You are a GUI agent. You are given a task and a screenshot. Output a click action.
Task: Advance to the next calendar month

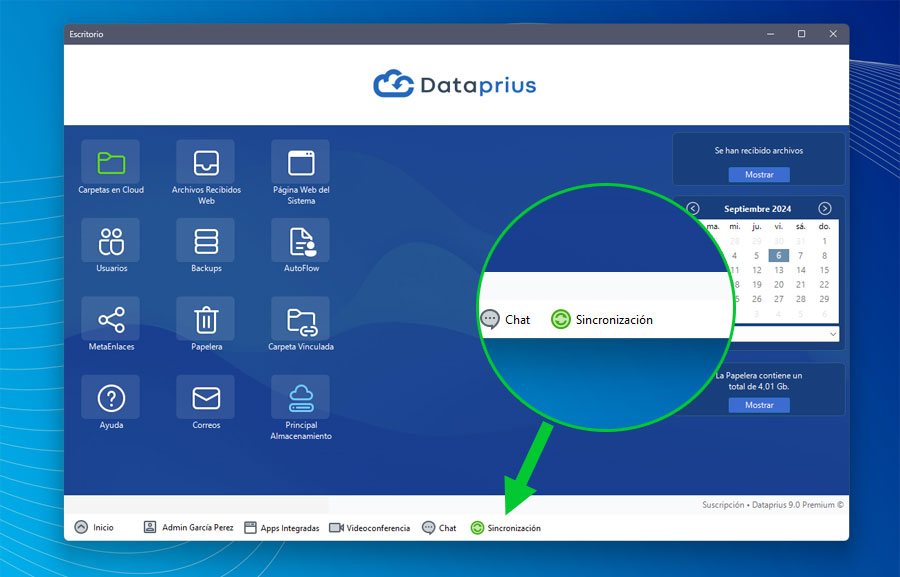pos(825,208)
